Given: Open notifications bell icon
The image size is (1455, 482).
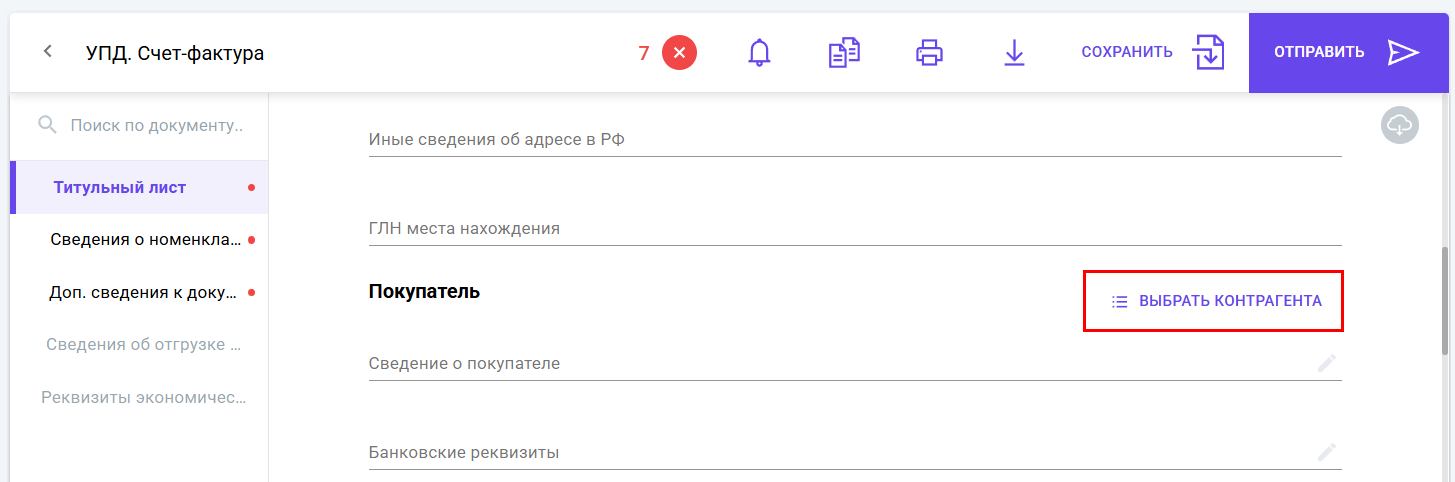Looking at the screenshot, I should [760, 52].
